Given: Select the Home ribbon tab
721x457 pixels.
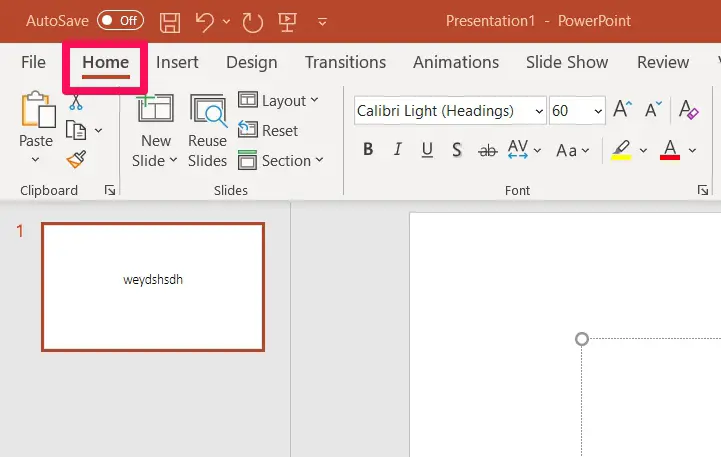Looking at the screenshot, I should pyautogui.click(x=105, y=62).
